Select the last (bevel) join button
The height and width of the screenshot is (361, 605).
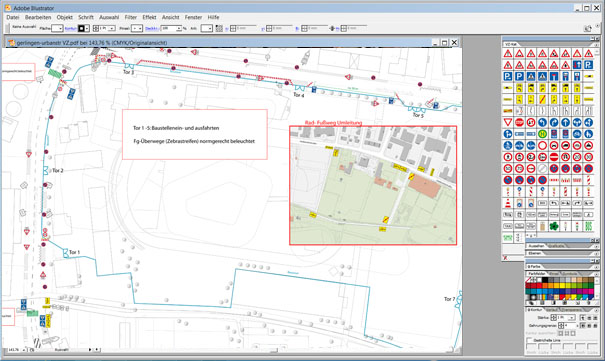pyautogui.click(x=595, y=326)
